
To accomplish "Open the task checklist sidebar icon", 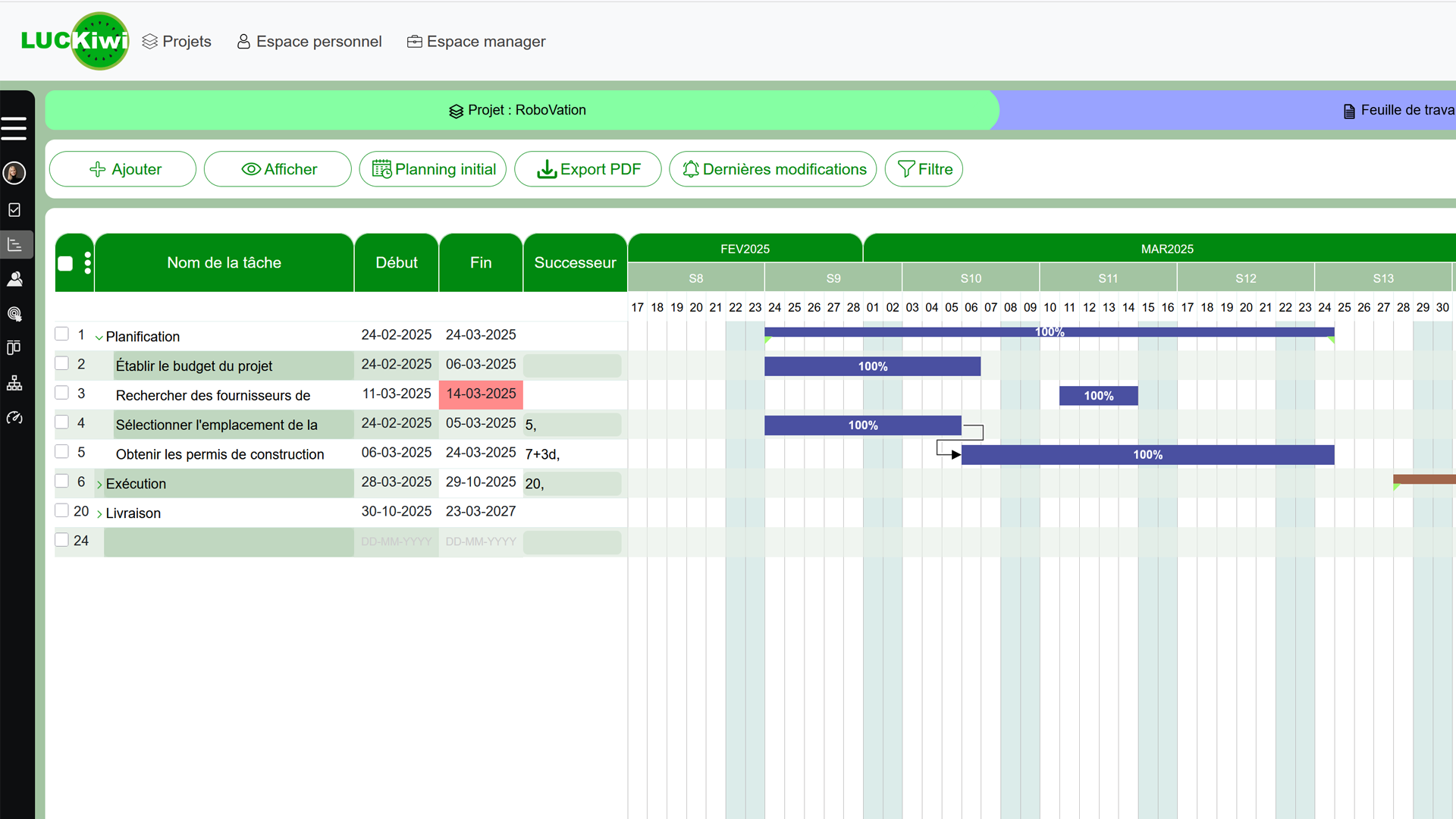I will coord(14,210).
